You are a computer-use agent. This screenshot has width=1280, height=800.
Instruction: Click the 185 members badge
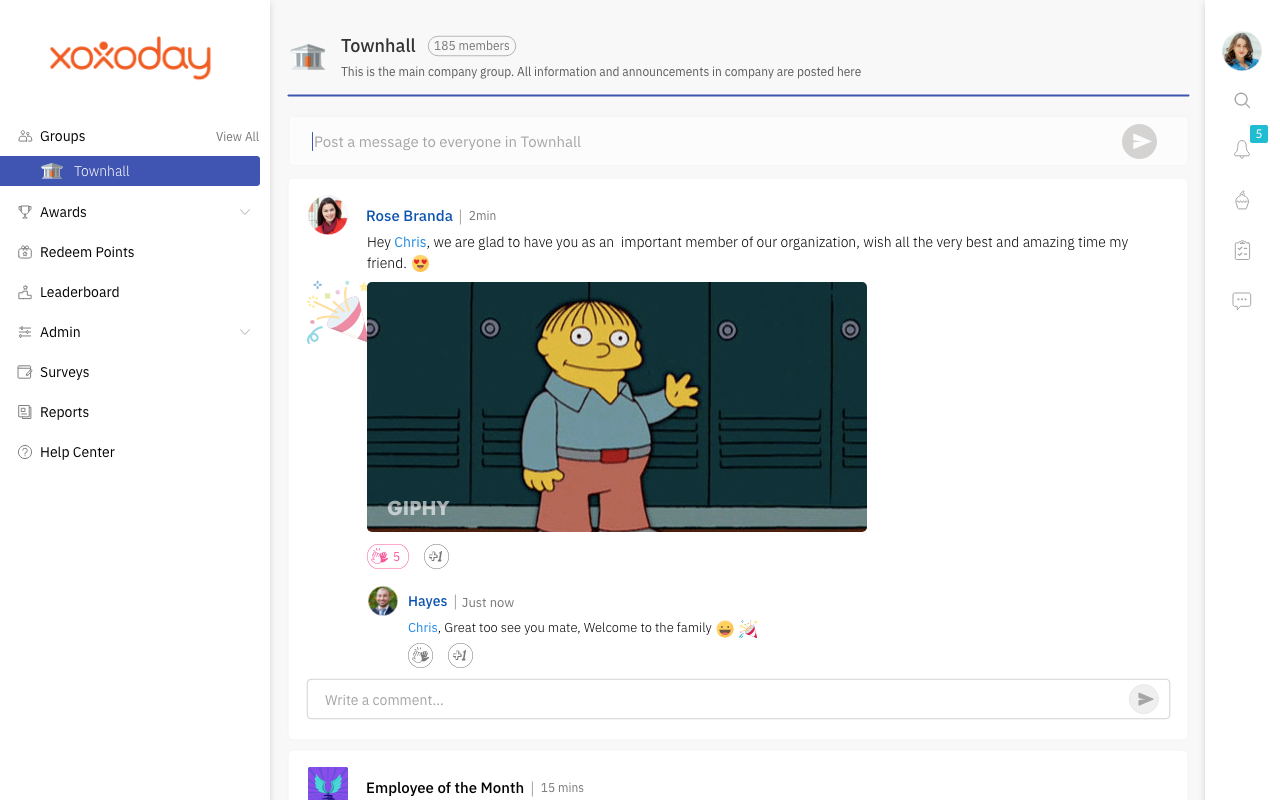(x=472, y=46)
